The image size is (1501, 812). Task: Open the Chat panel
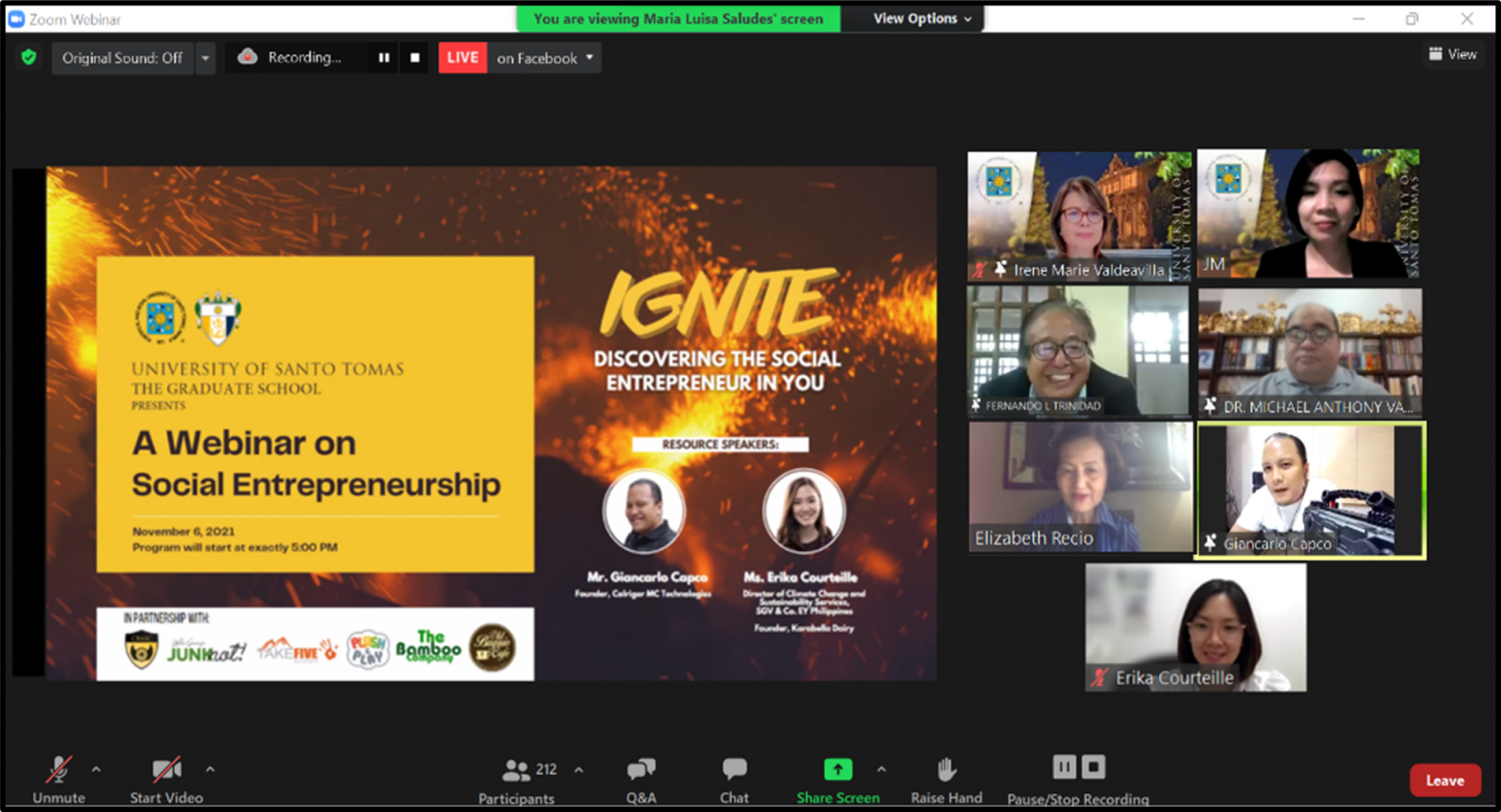pyautogui.click(x=734, y=782)
